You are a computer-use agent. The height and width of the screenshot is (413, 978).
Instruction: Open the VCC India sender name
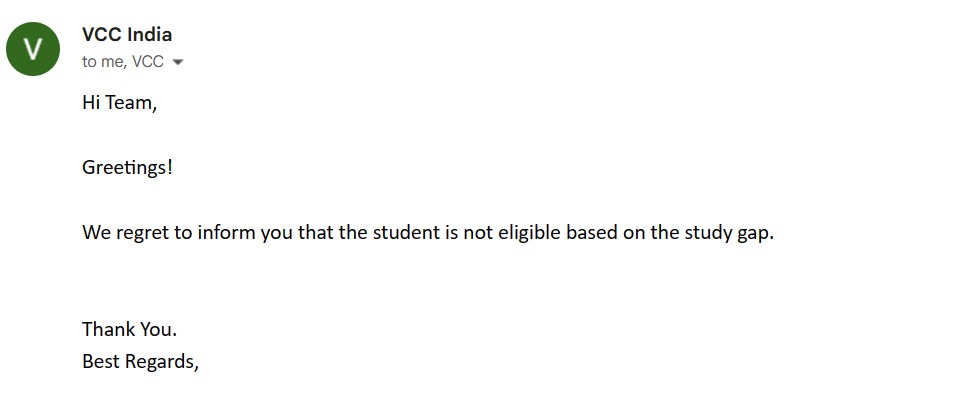[x=127, y=34]
